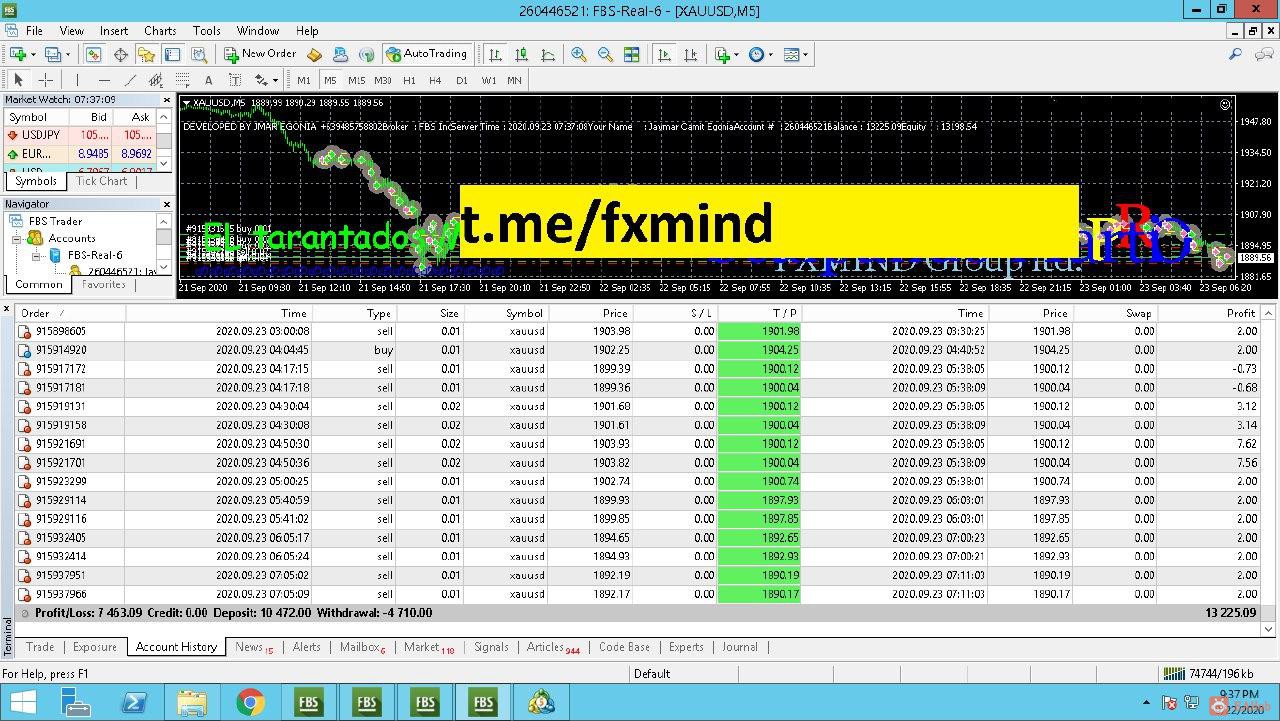Viewport: 1280px width, 721px height.
Task: Close the Market Watch panel
Action: coord(167,100)
